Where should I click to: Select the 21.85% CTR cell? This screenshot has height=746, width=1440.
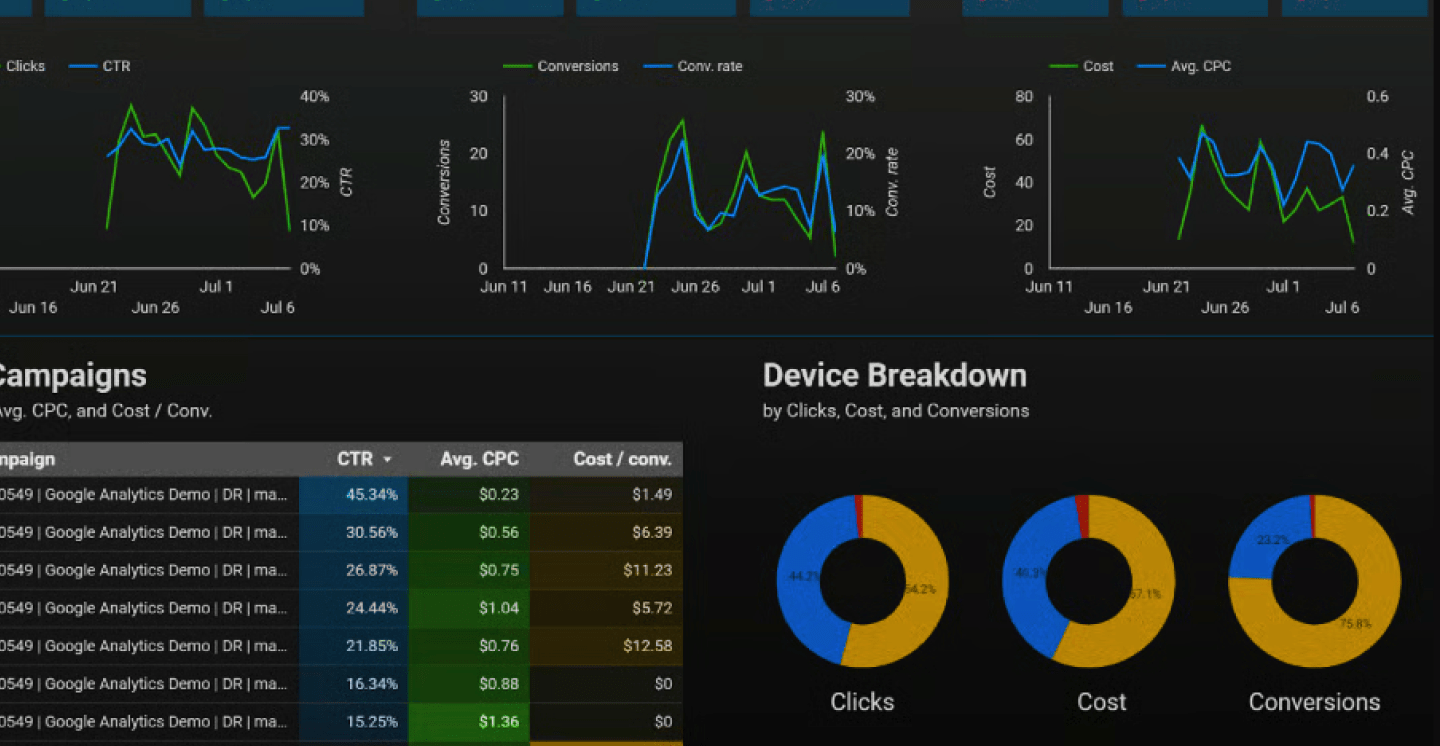coord(353,646)
